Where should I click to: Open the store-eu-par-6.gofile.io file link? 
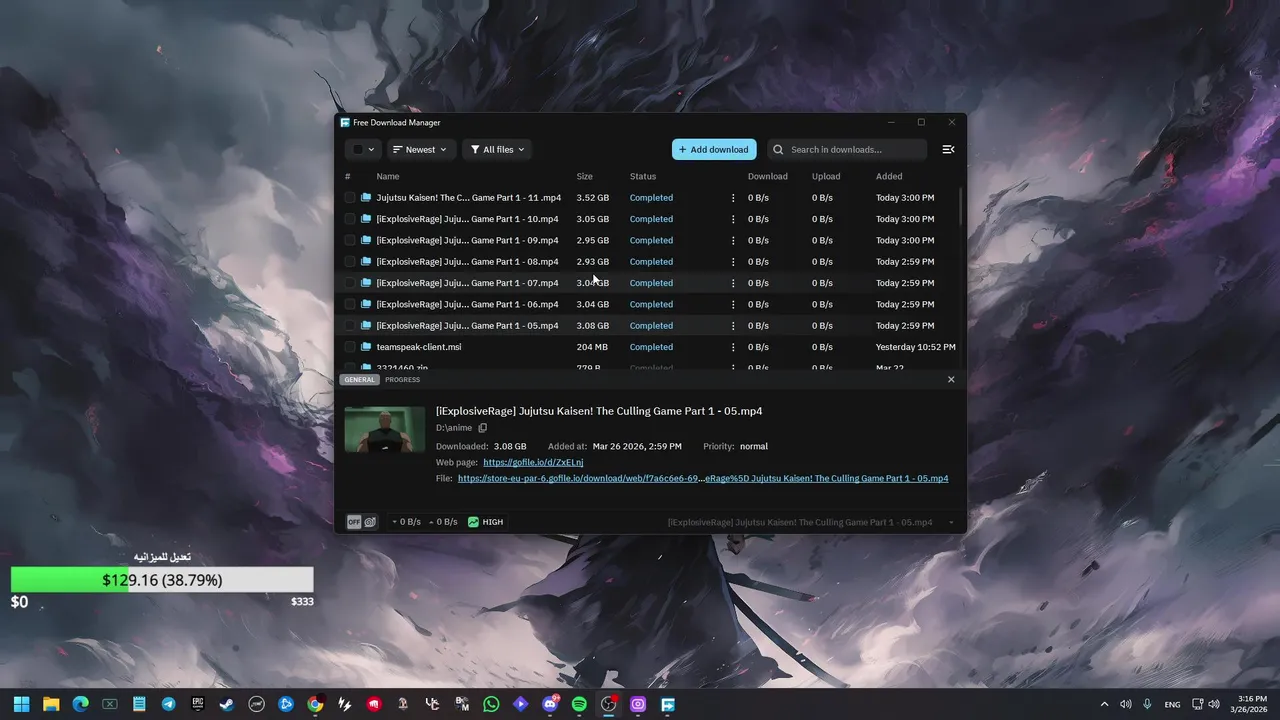(x=703, y=478)
